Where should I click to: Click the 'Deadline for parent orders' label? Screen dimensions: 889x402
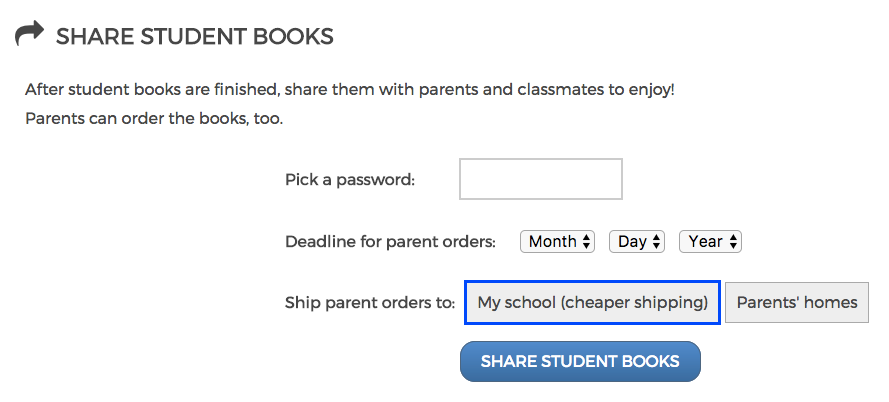tap(390, 242)
